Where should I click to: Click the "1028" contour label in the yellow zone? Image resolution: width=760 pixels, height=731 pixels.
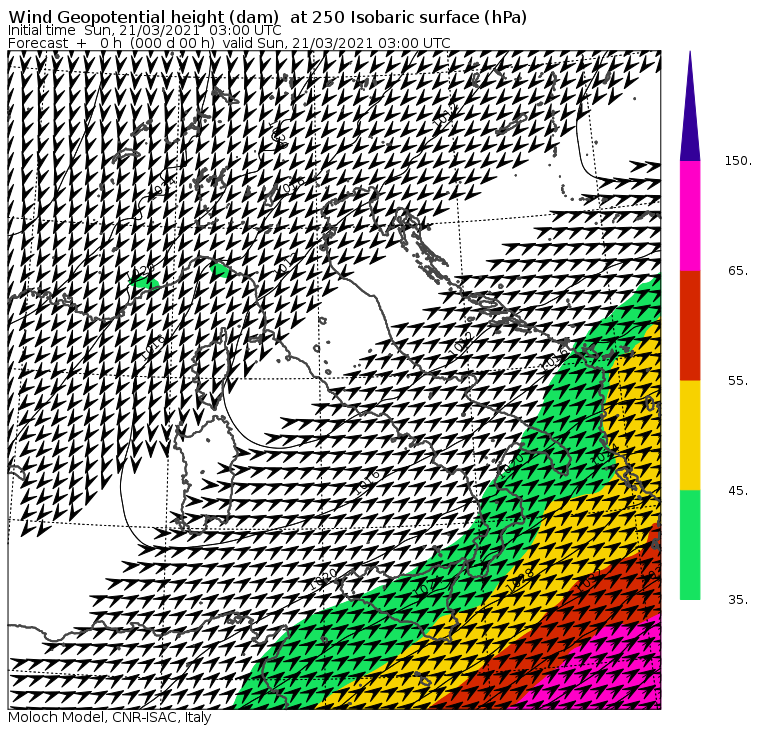coord(519,582)
